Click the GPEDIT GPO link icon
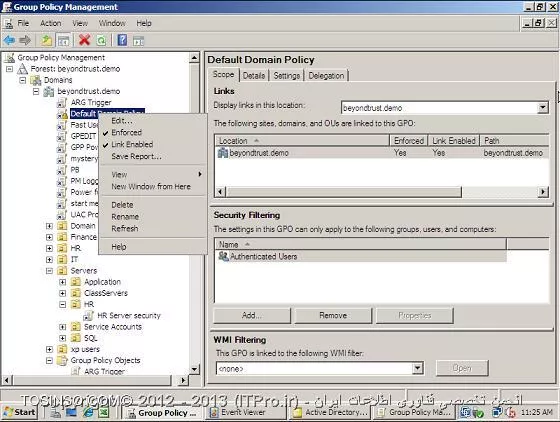Screen dimensions: 560x422 click(62, 136)
